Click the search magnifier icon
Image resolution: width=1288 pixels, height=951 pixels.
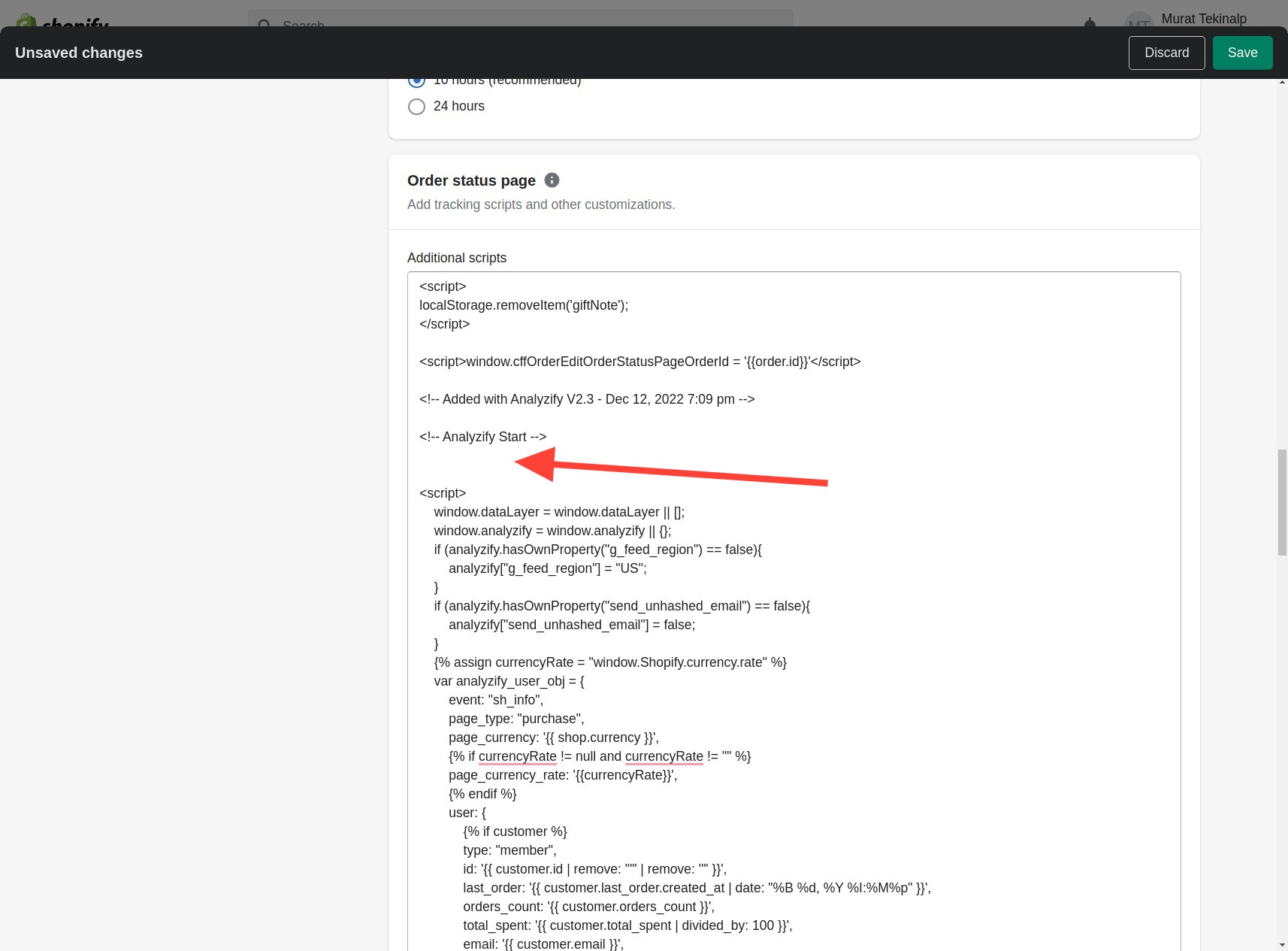coord(265,26)
